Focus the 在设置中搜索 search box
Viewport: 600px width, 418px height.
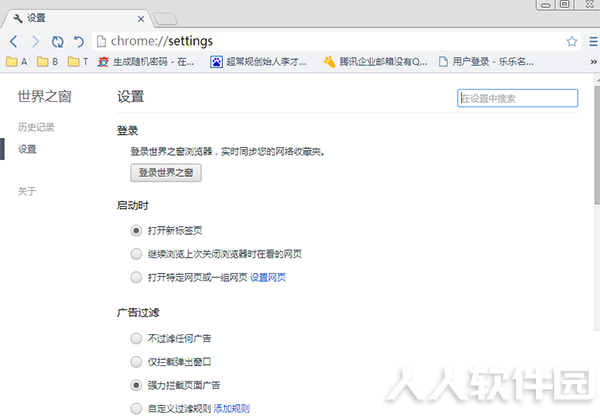click(517, 98)
